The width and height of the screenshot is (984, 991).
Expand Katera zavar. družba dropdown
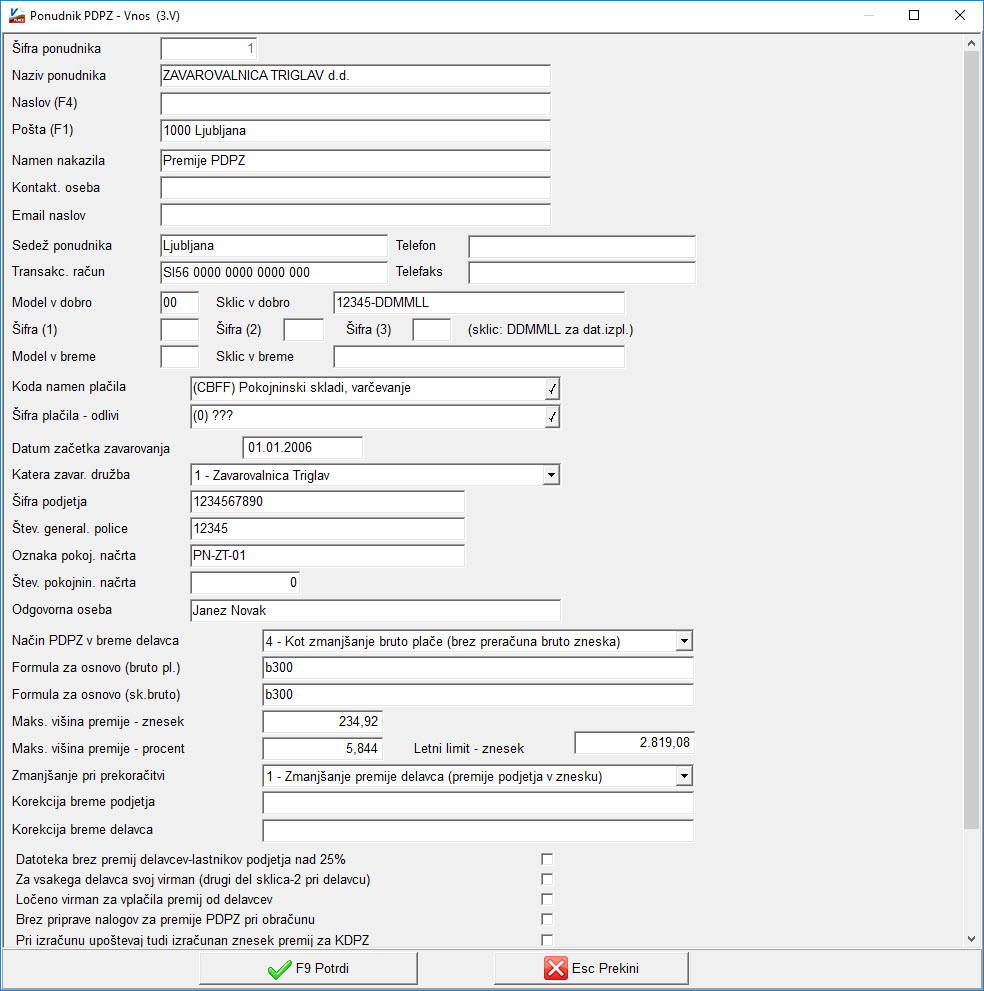[551, 475]
